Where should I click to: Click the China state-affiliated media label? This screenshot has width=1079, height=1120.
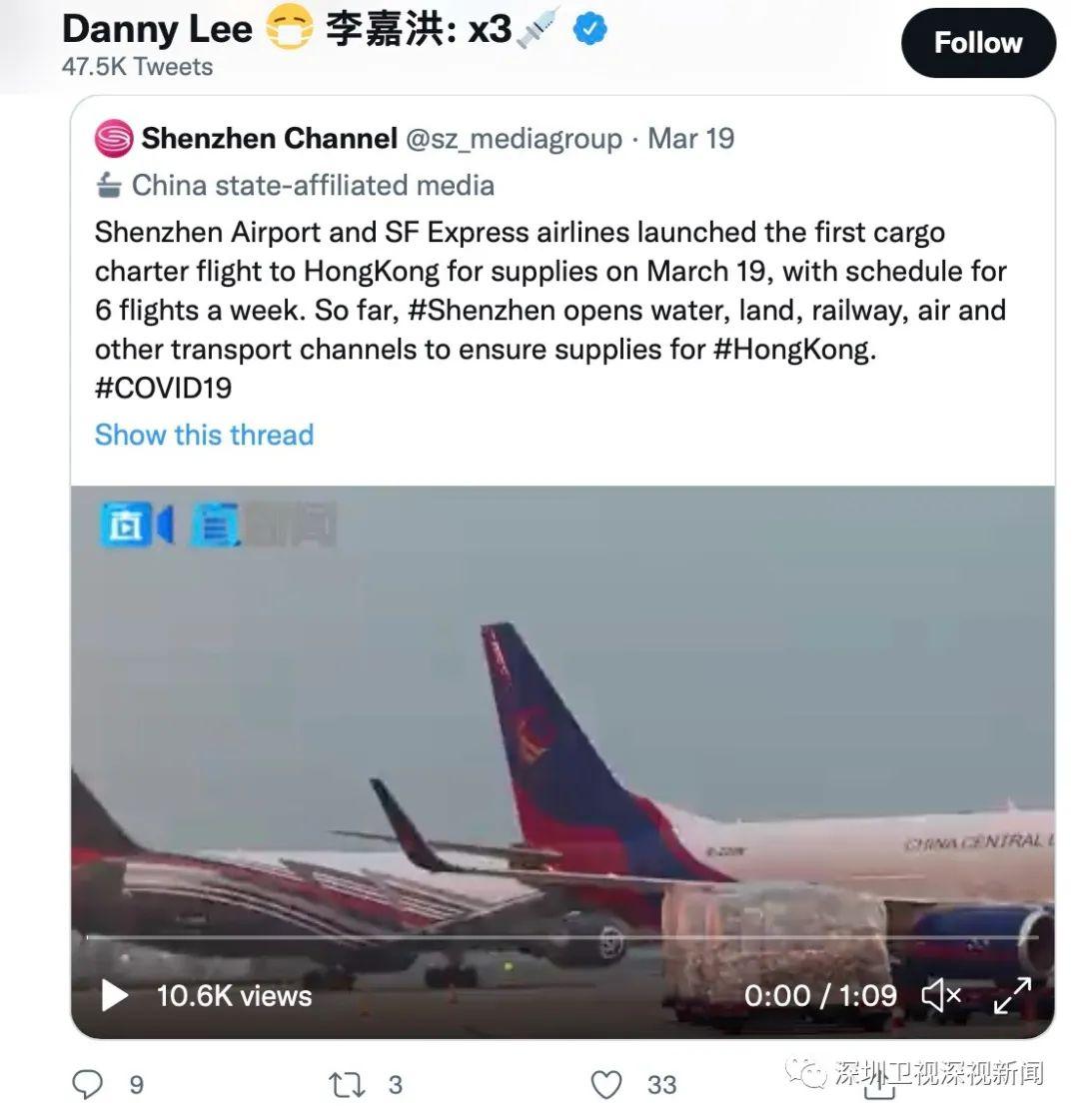[x=313, y=186]
